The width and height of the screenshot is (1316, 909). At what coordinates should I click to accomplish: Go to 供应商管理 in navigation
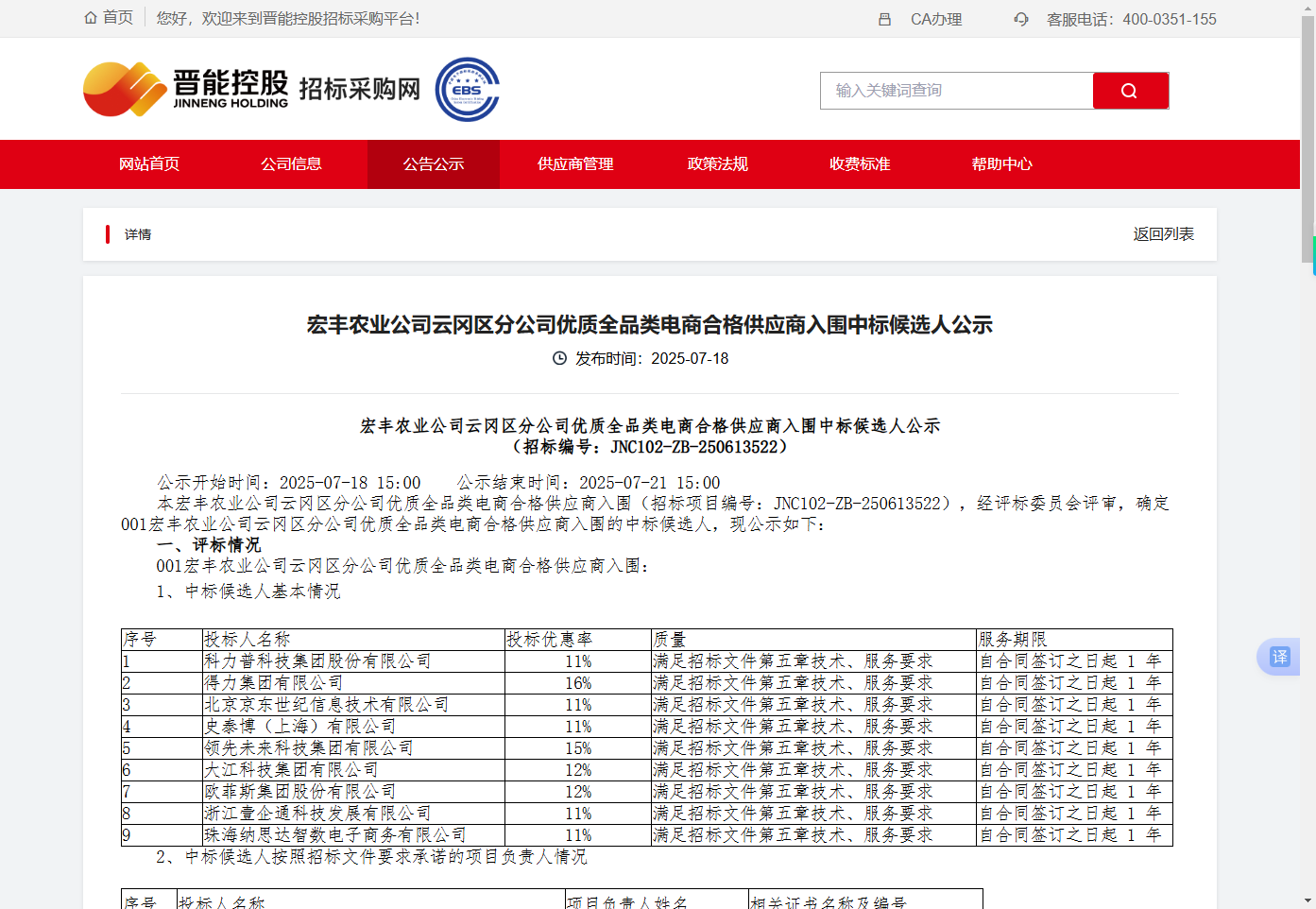[575, 164]
